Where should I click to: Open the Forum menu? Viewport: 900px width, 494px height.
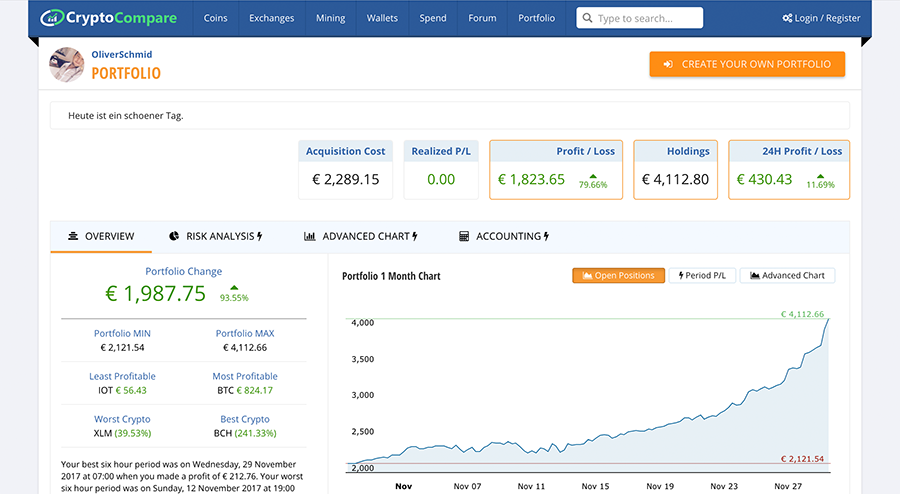[482, 18]
